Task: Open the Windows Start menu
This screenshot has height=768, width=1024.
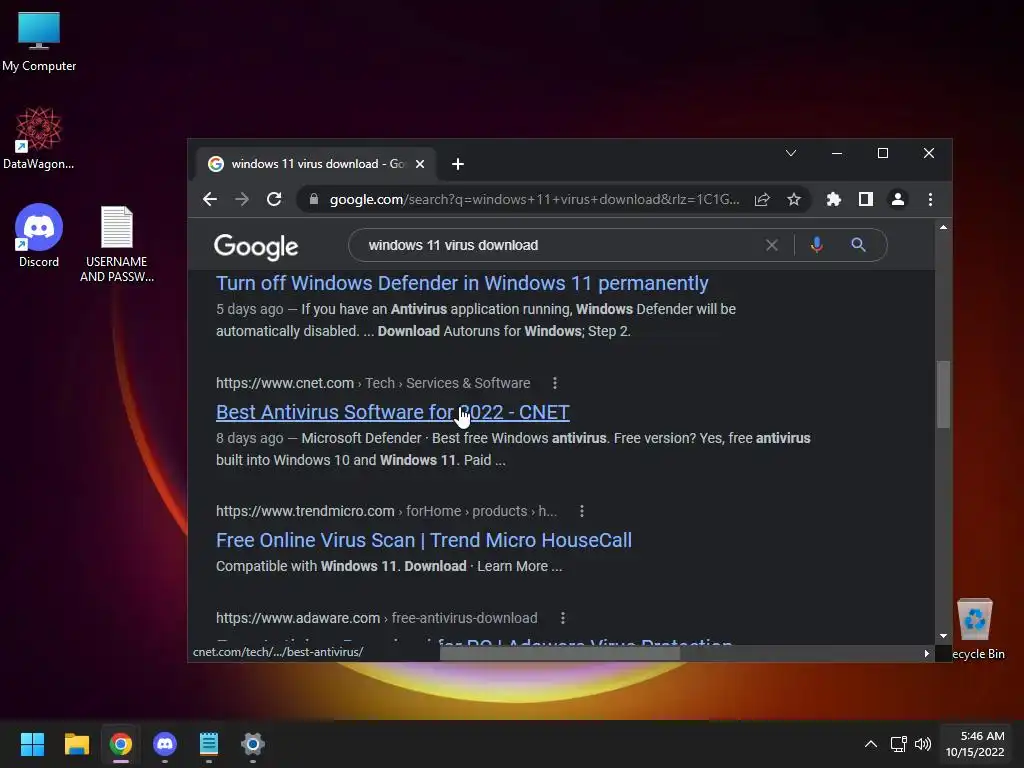Action: 32,744
